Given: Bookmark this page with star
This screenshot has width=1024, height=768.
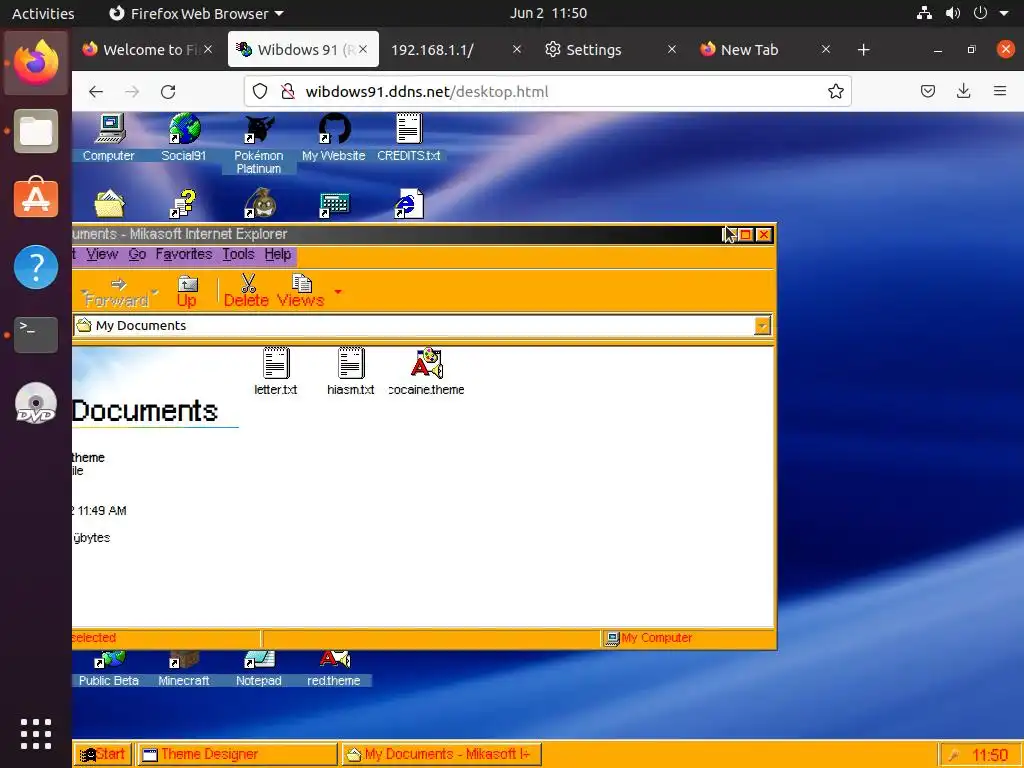Looking at the screenshot, I should point(835,91).
